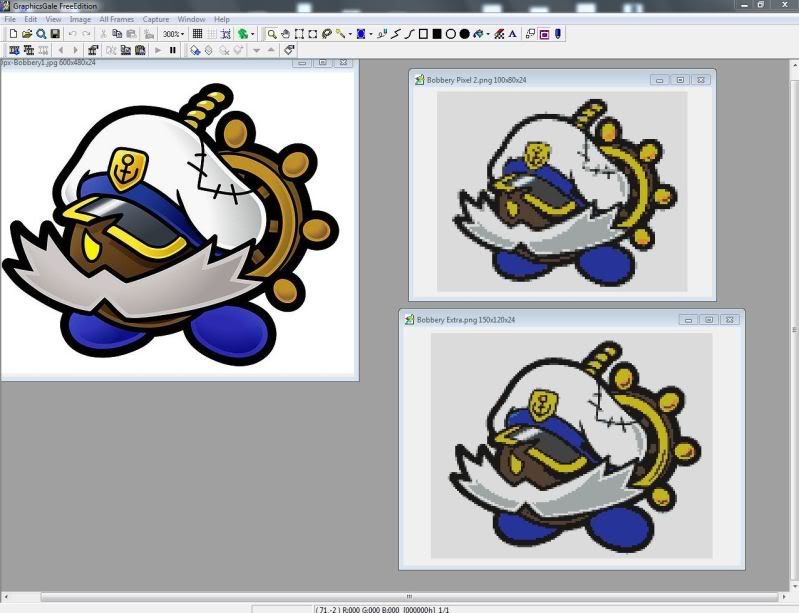Open the Window menu
Viewport: 799px width, 613px height.
191,19
